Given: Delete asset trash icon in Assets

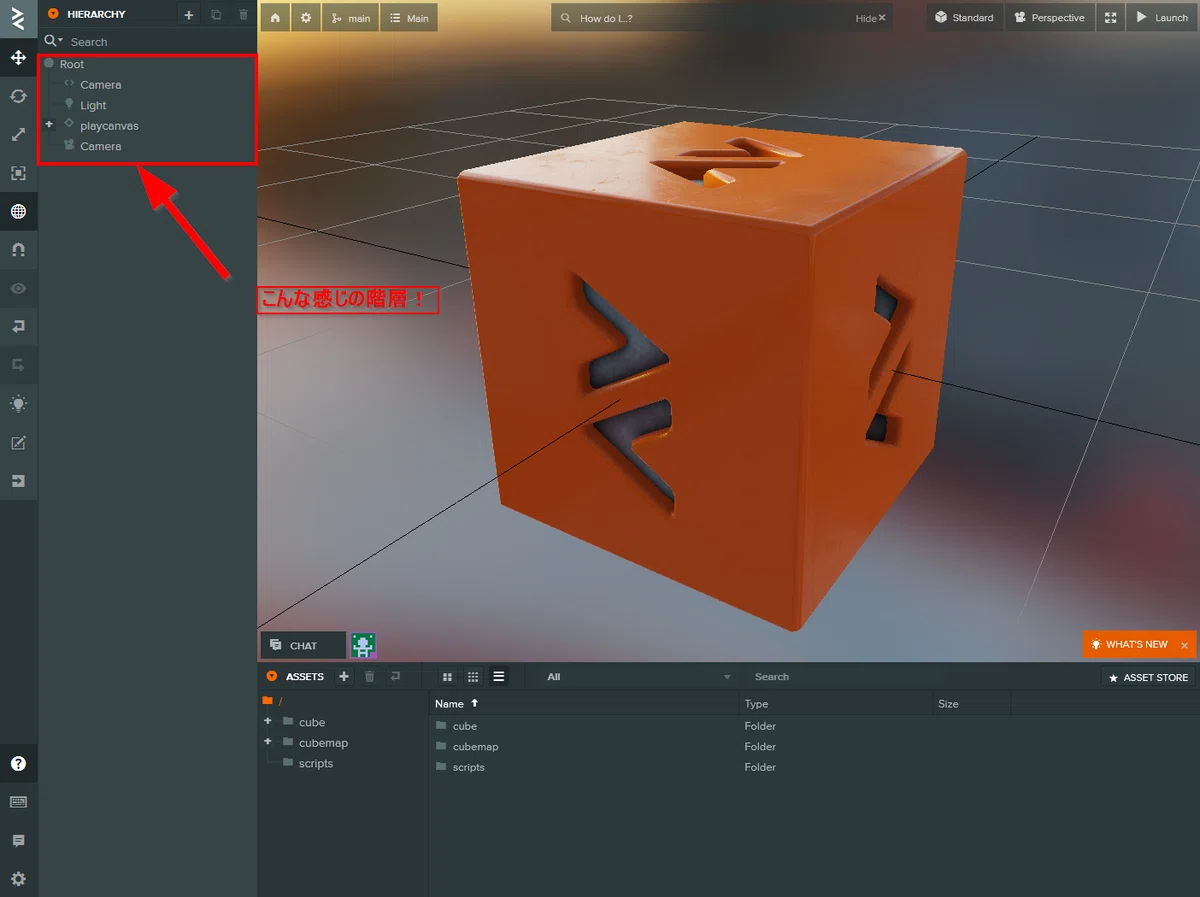Looking at the screenshot, I should [x=370, y=677].
